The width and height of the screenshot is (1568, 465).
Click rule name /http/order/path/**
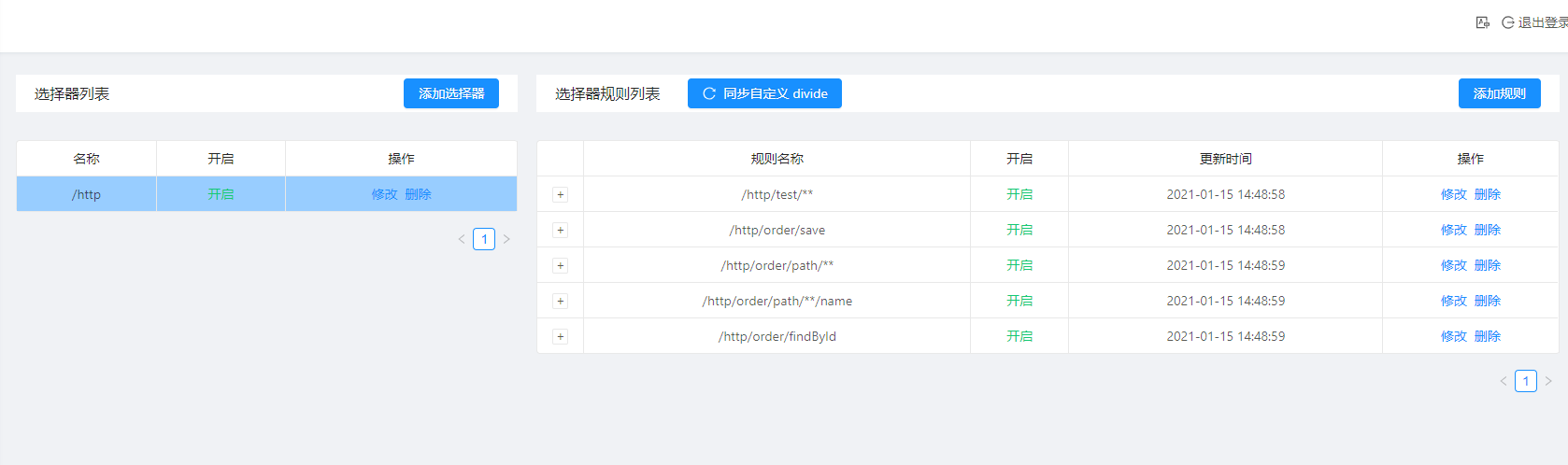777,265
